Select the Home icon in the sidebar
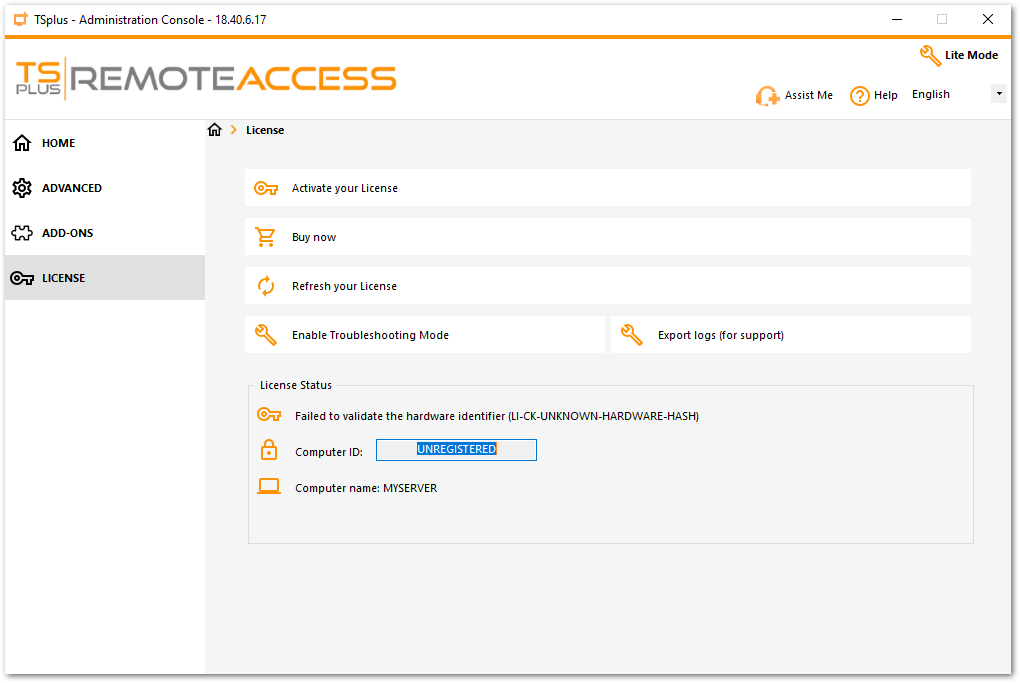The image size is (1020, 683). pyautogui.click(x=21, y=143)
